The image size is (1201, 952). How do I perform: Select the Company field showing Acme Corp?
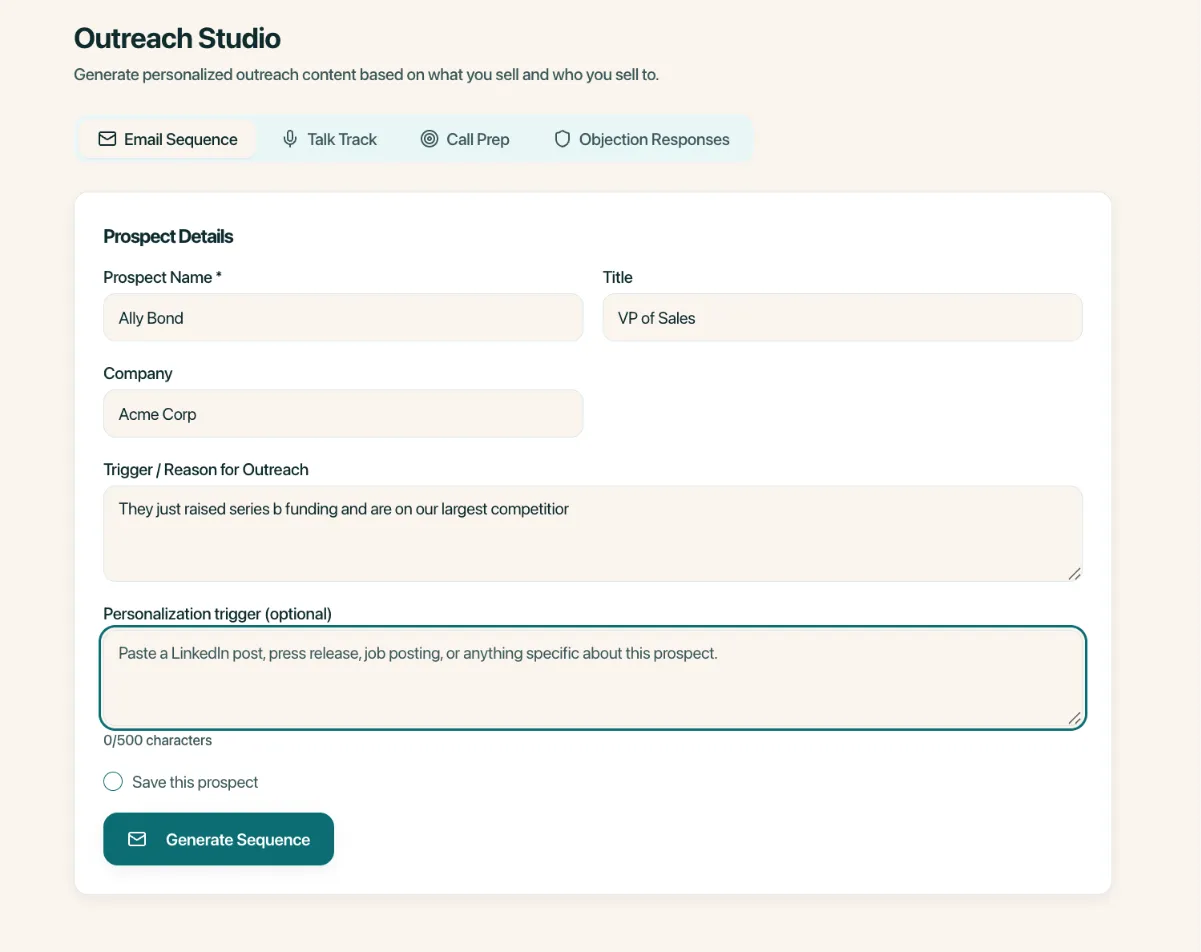[x=343, y=413]
